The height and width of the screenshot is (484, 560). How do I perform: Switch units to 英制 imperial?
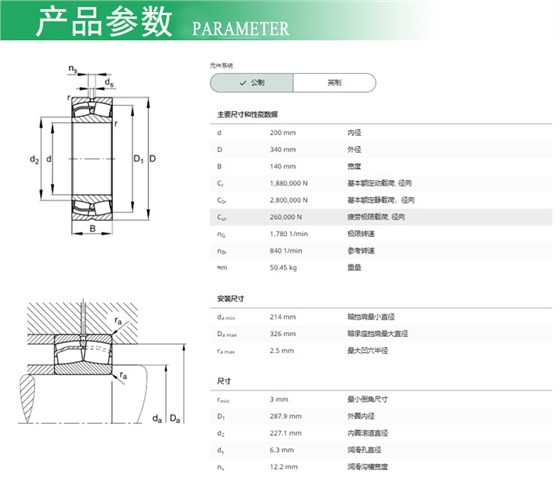click(x=335, y=83)
